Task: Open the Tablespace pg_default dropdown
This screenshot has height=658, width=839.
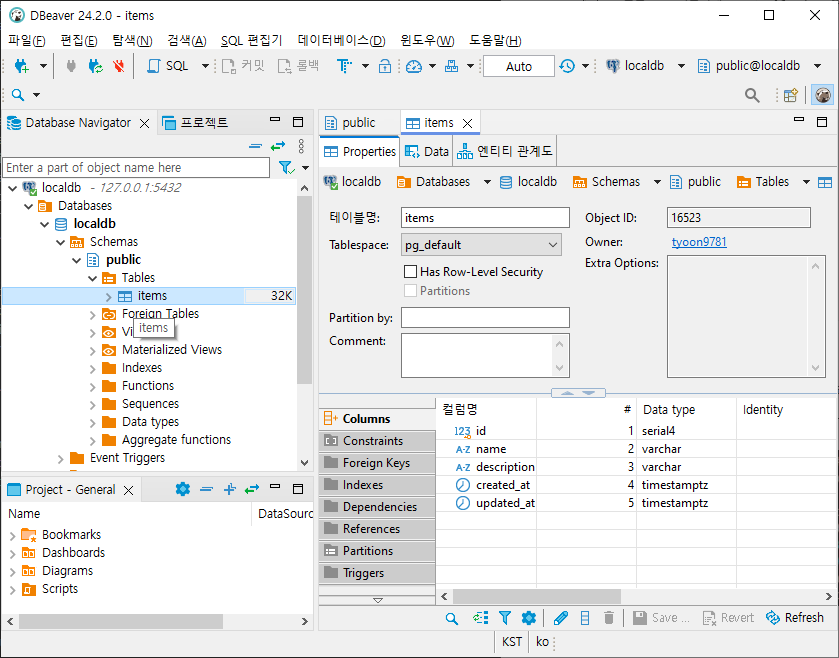Action: pyautogui.click(x=481, y=245)
